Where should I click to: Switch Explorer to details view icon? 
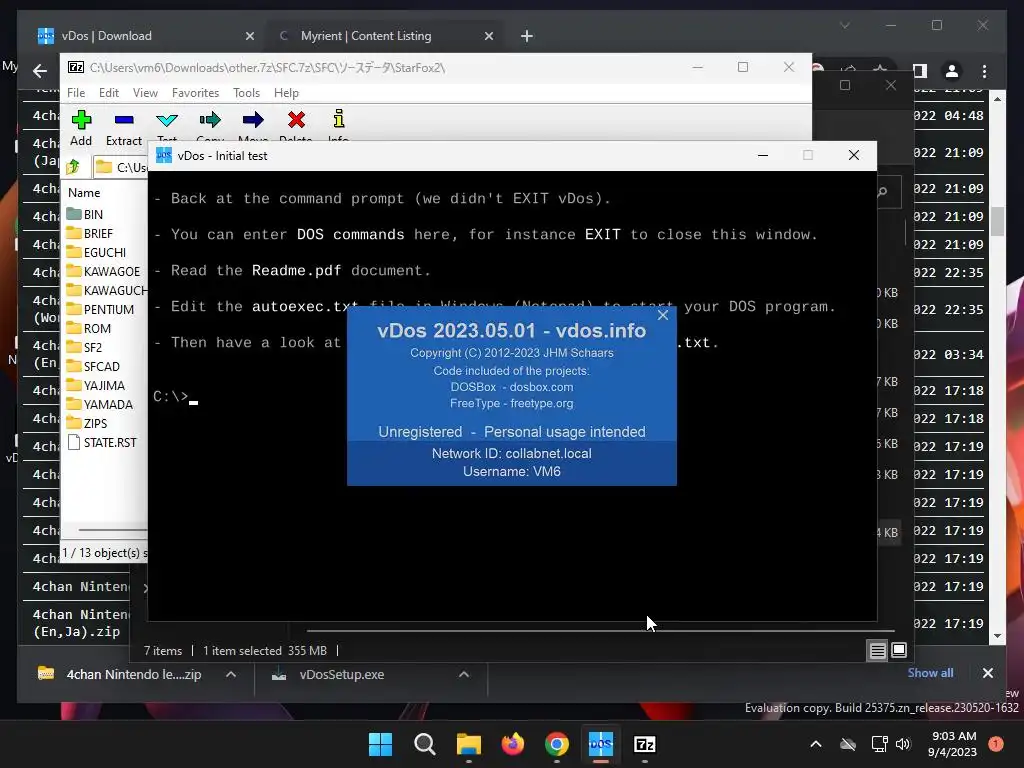[x=878, y=650]
